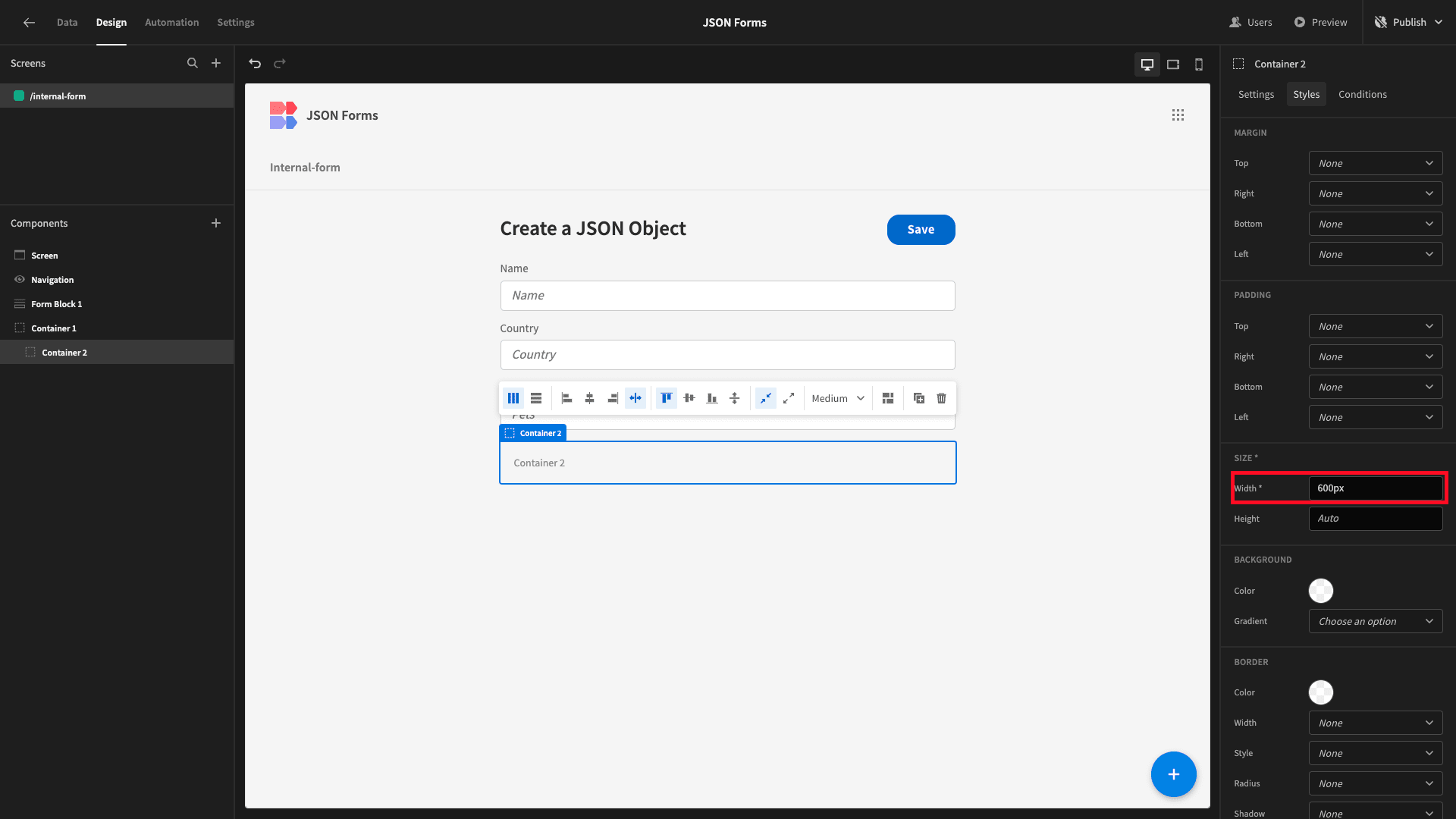This screenshot has height=819, width=1456.
Task: Align container content to horizontal center
Action: [589, 398]
